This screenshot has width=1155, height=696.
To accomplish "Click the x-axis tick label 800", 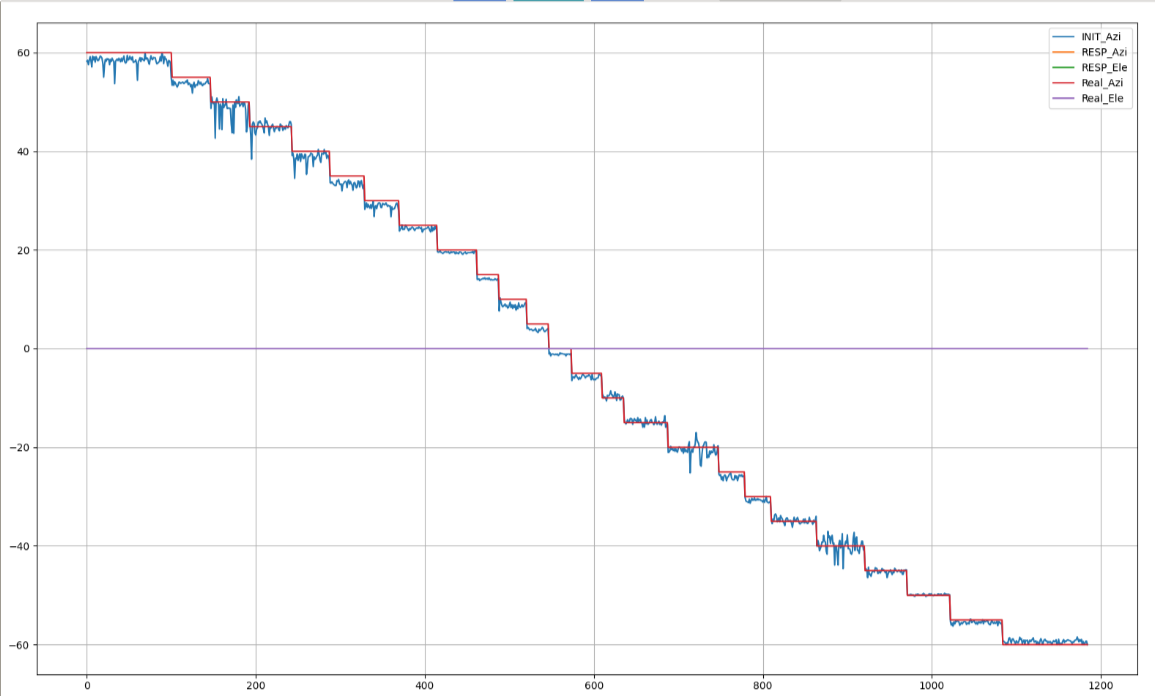I will click(763, 686).
